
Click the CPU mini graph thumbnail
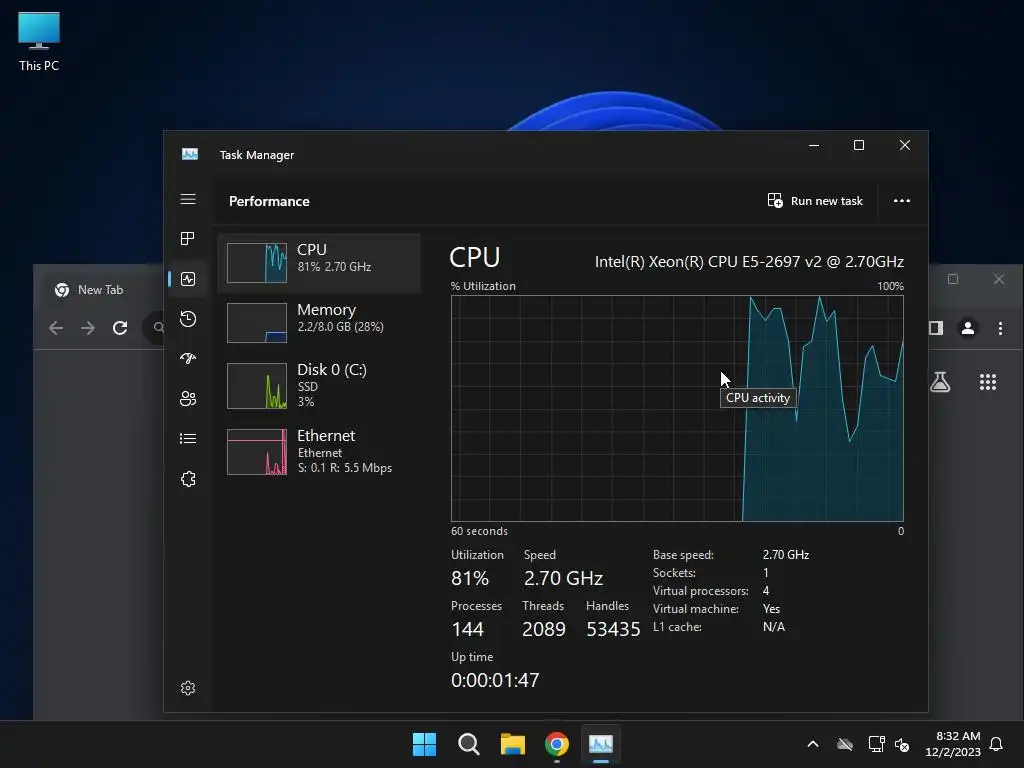coord(257,263)
